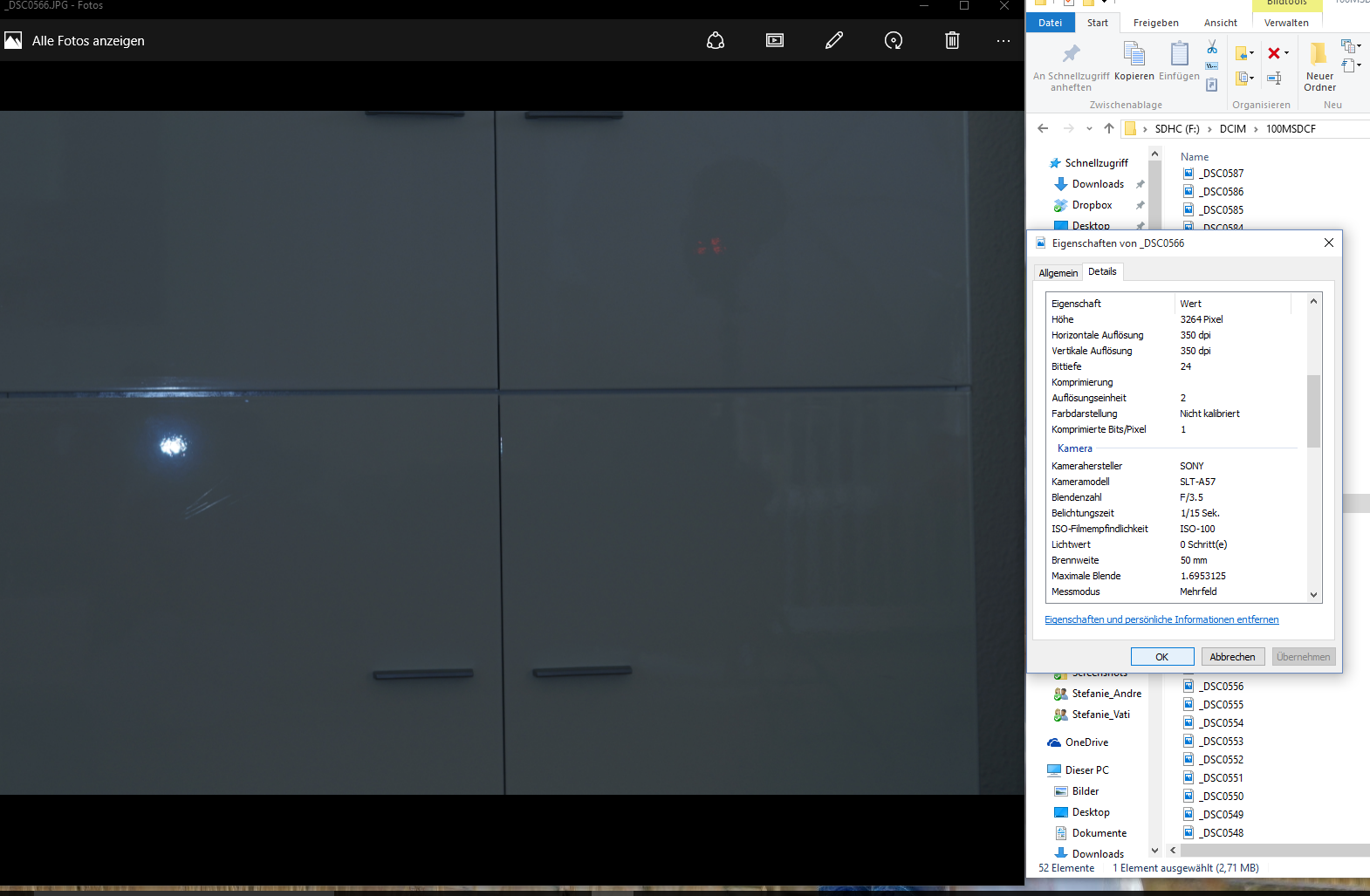This screenshot has width=1370, height=896.
Task: Click the red X delete icon
Action: [1274, 53]
